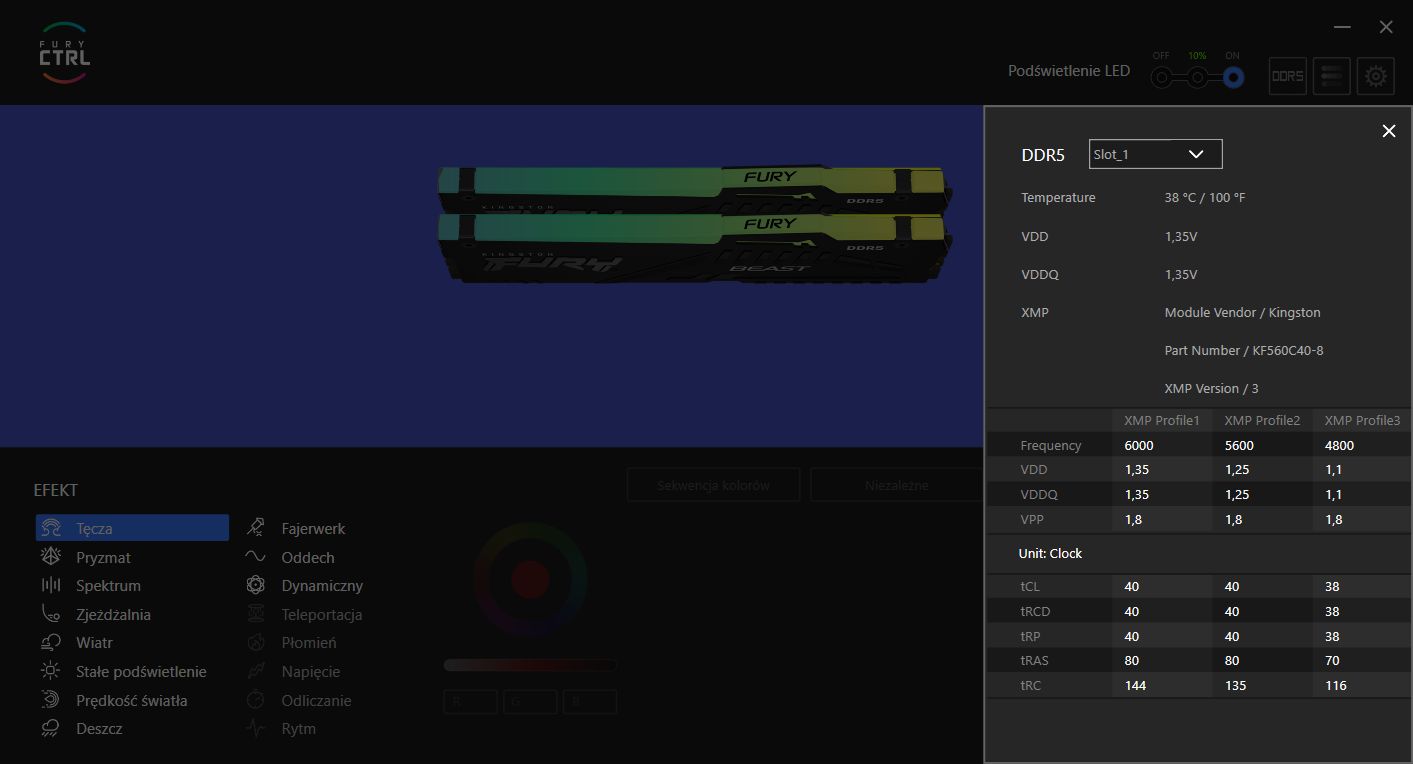Click the 5600 frequency value

point(1239,445)
